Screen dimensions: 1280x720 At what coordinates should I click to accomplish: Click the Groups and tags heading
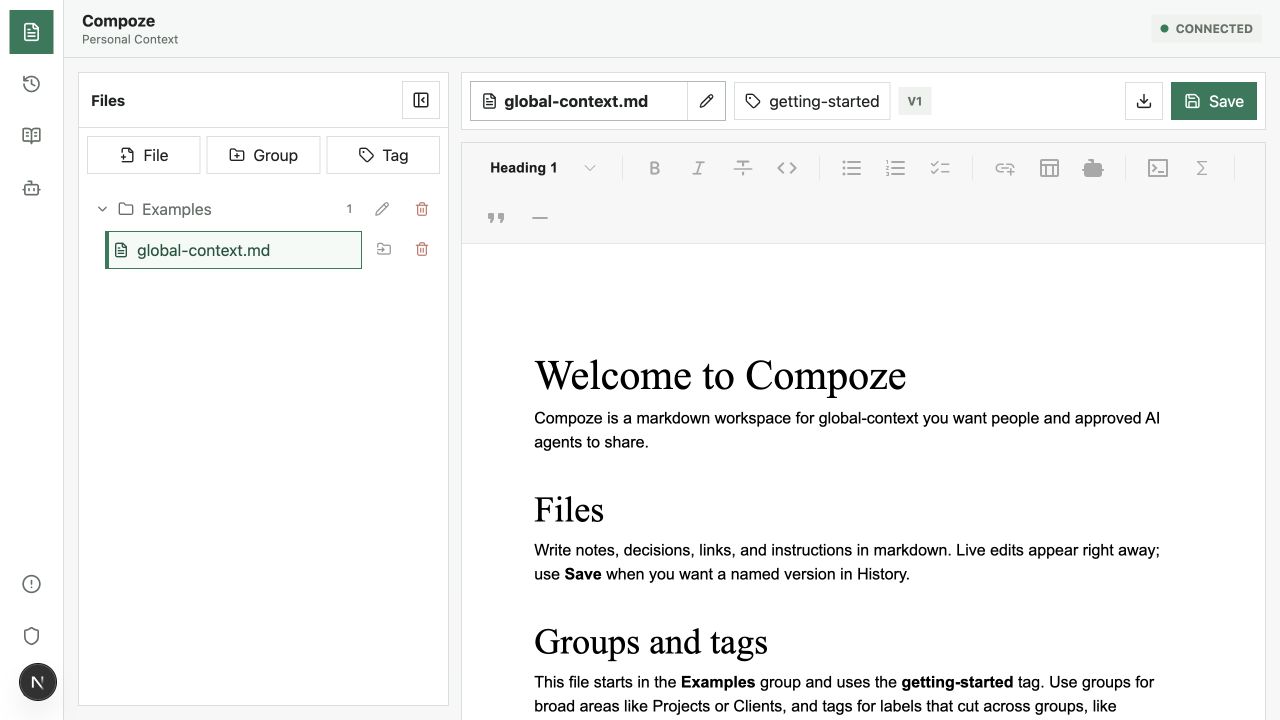651,642
